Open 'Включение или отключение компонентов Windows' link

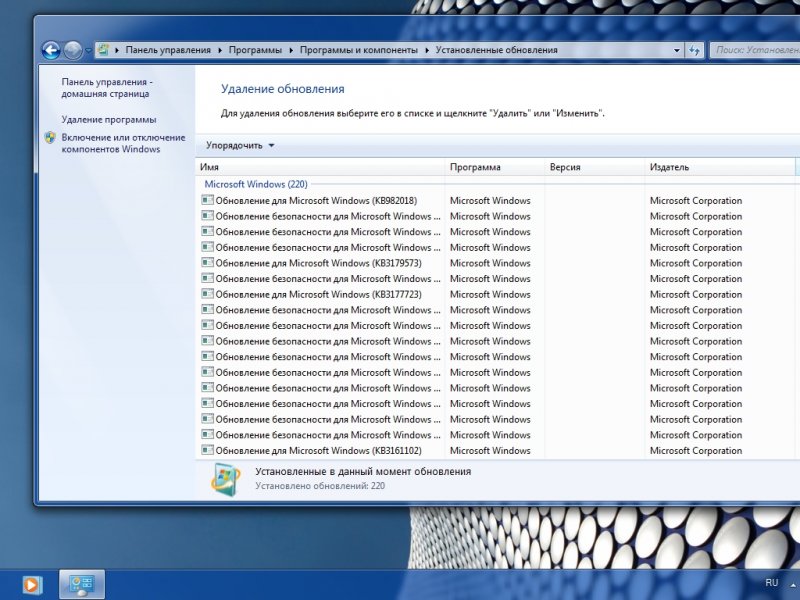pos(123,143)
